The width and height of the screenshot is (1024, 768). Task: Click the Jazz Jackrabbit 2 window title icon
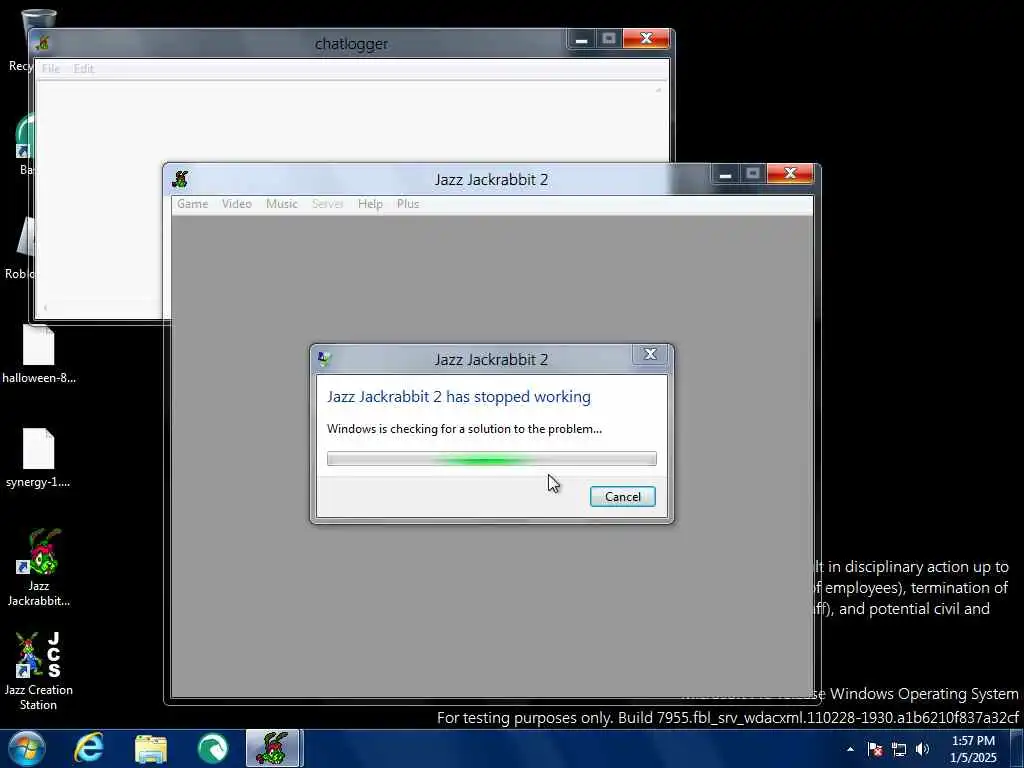(181, 179)
